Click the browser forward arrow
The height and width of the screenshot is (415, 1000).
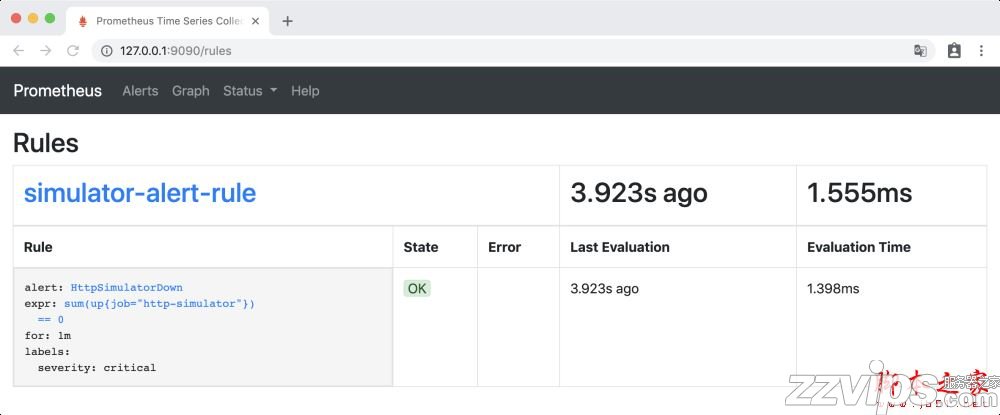tap(45, 50)
